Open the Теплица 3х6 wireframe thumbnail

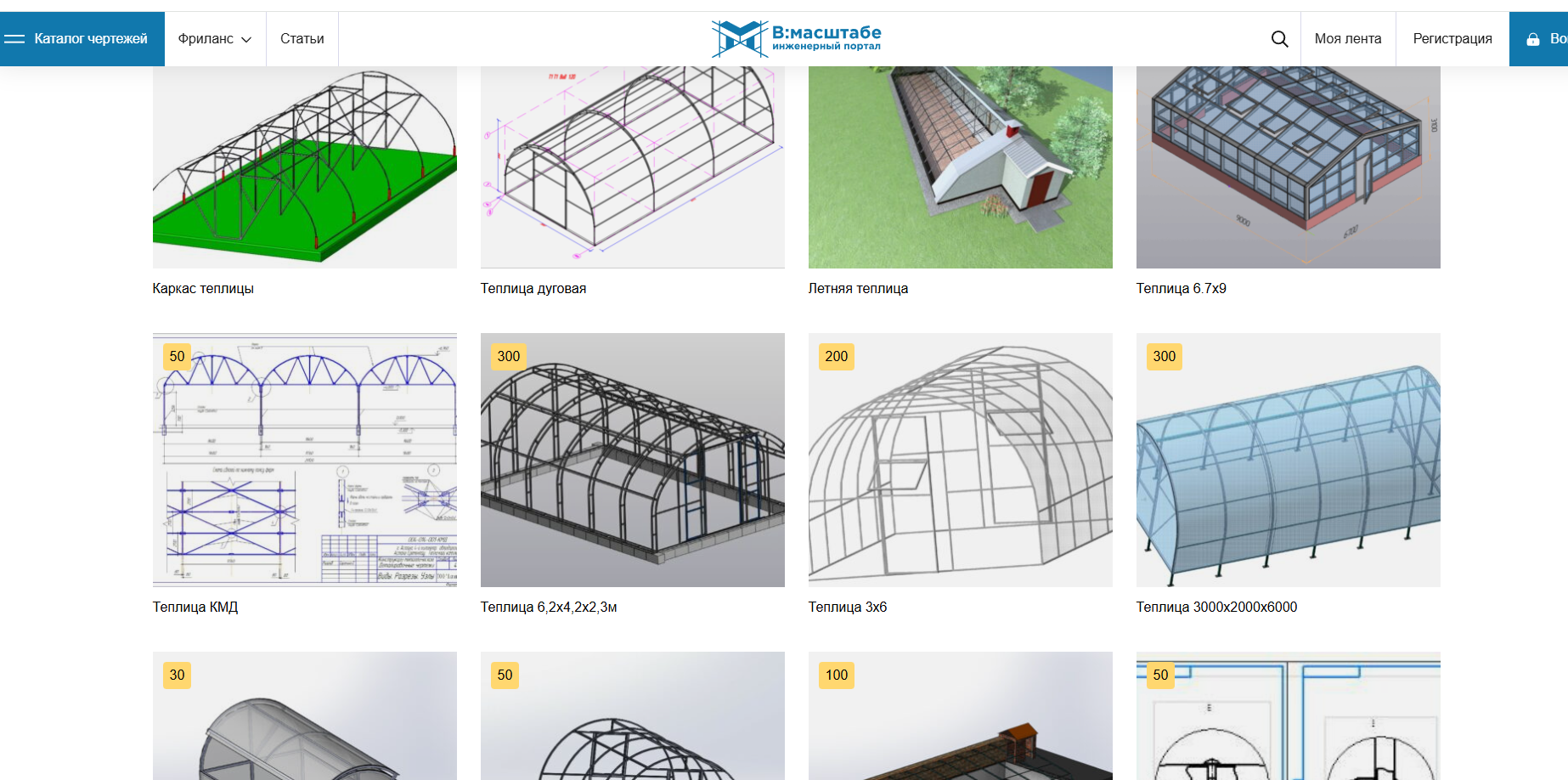(x=961, y=460)
